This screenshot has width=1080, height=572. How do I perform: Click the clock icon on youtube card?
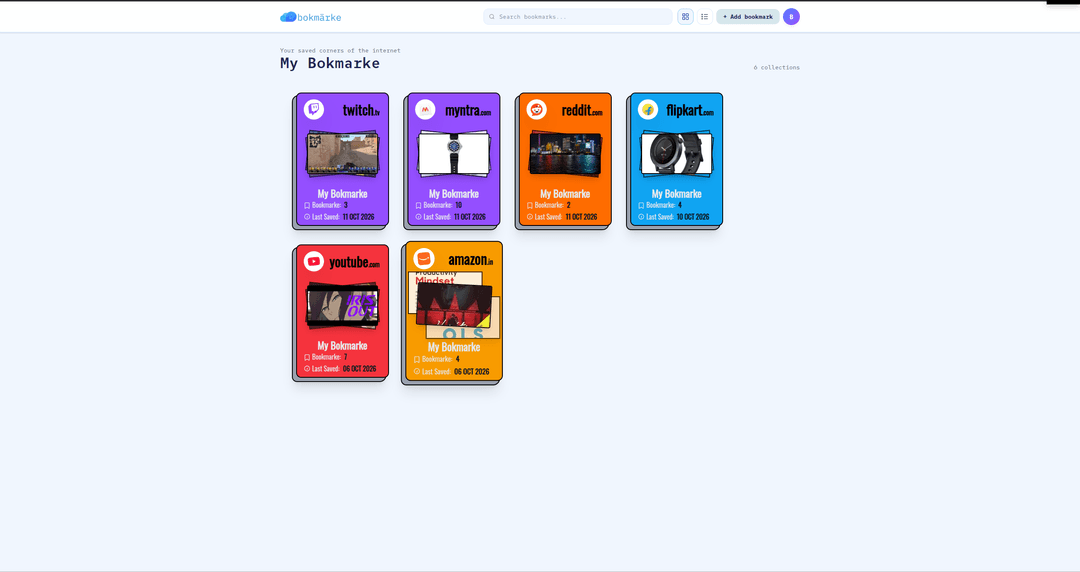[307, 368]
